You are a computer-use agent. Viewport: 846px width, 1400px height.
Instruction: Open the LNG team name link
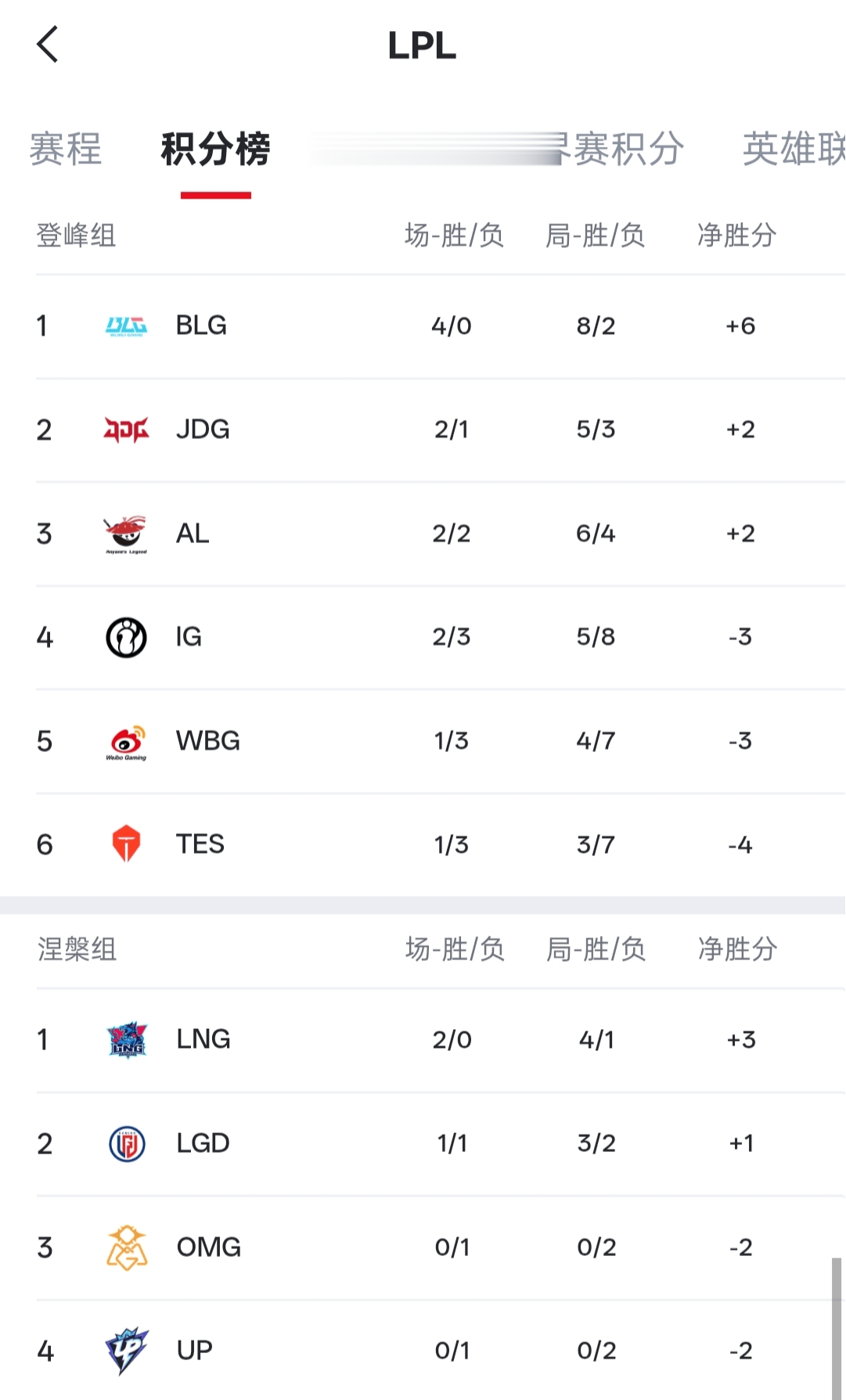pos(203,1039)
